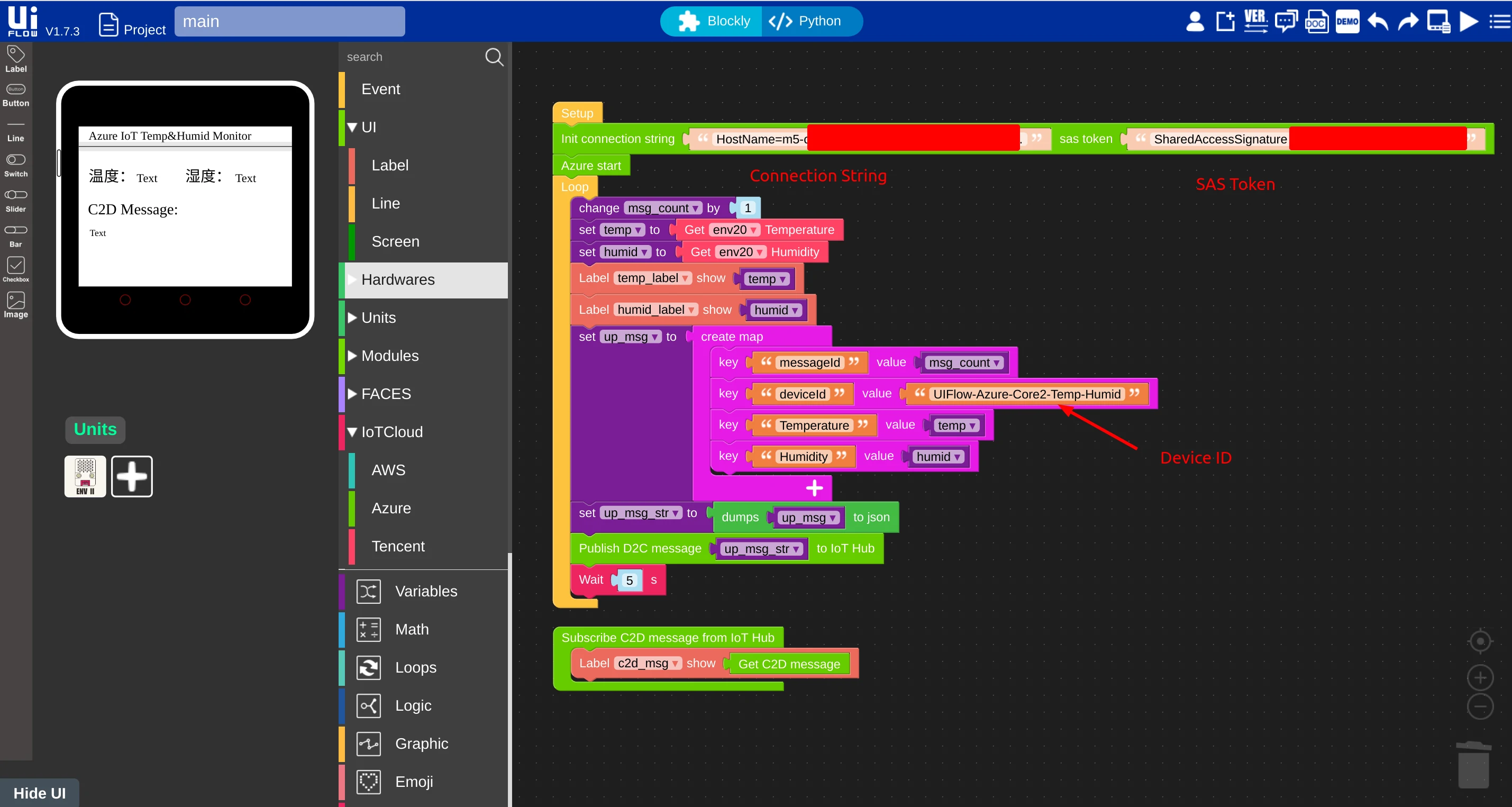The height and width of the screenshot is (807, 1512).
Task: Open humid_label dropdown in the Label block
Action: click(x=656, y=309)
